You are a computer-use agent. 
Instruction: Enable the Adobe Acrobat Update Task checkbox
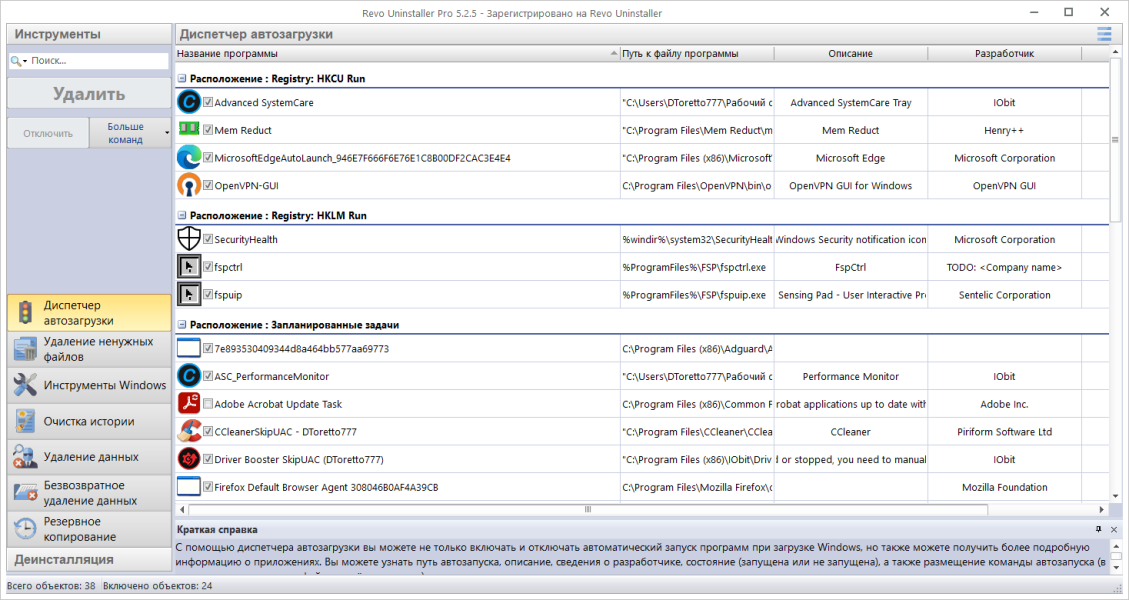[208, 403]
